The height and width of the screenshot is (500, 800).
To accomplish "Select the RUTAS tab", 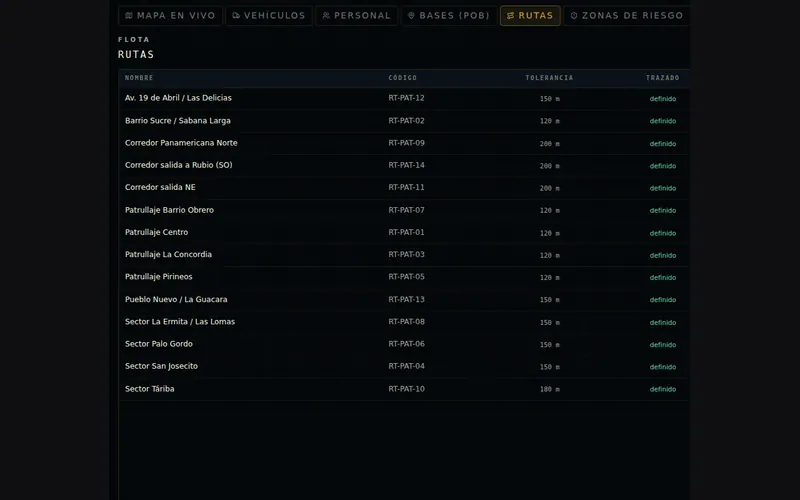I will [x=530, y=16].
